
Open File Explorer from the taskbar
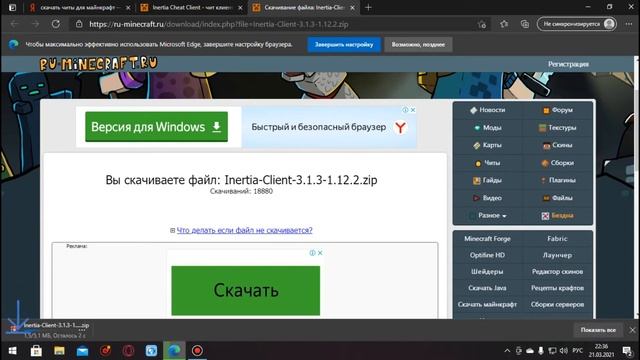coord(59,351)
